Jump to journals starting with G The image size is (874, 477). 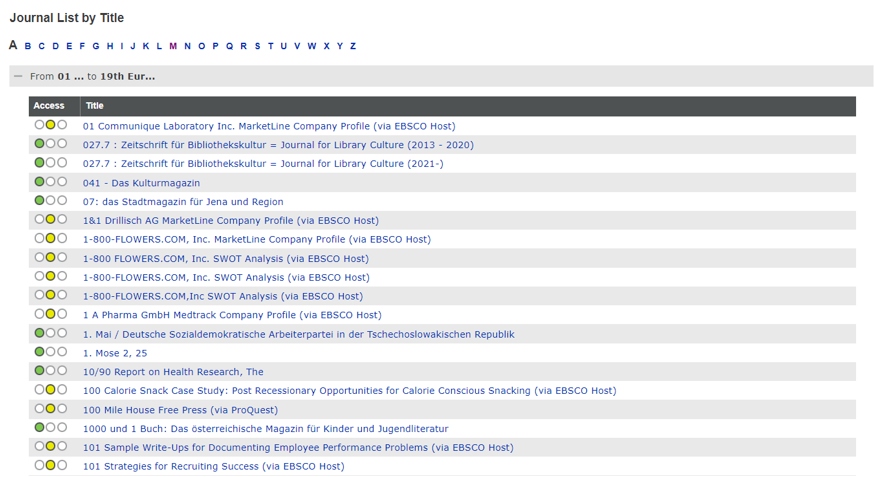pyautogui.click(x=96, y=46)
